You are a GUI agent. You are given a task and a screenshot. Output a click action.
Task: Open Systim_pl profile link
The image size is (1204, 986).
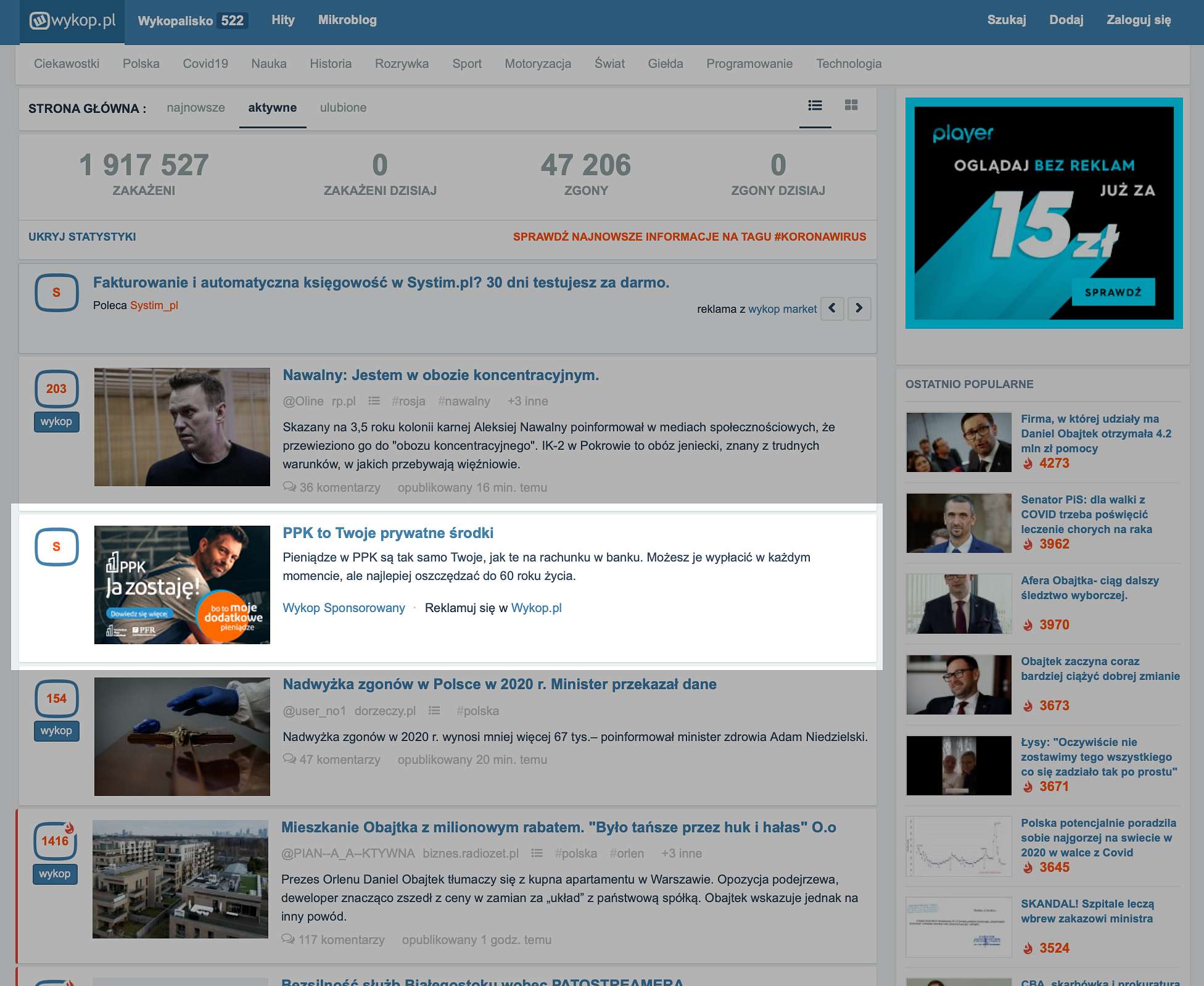point(154,305)
